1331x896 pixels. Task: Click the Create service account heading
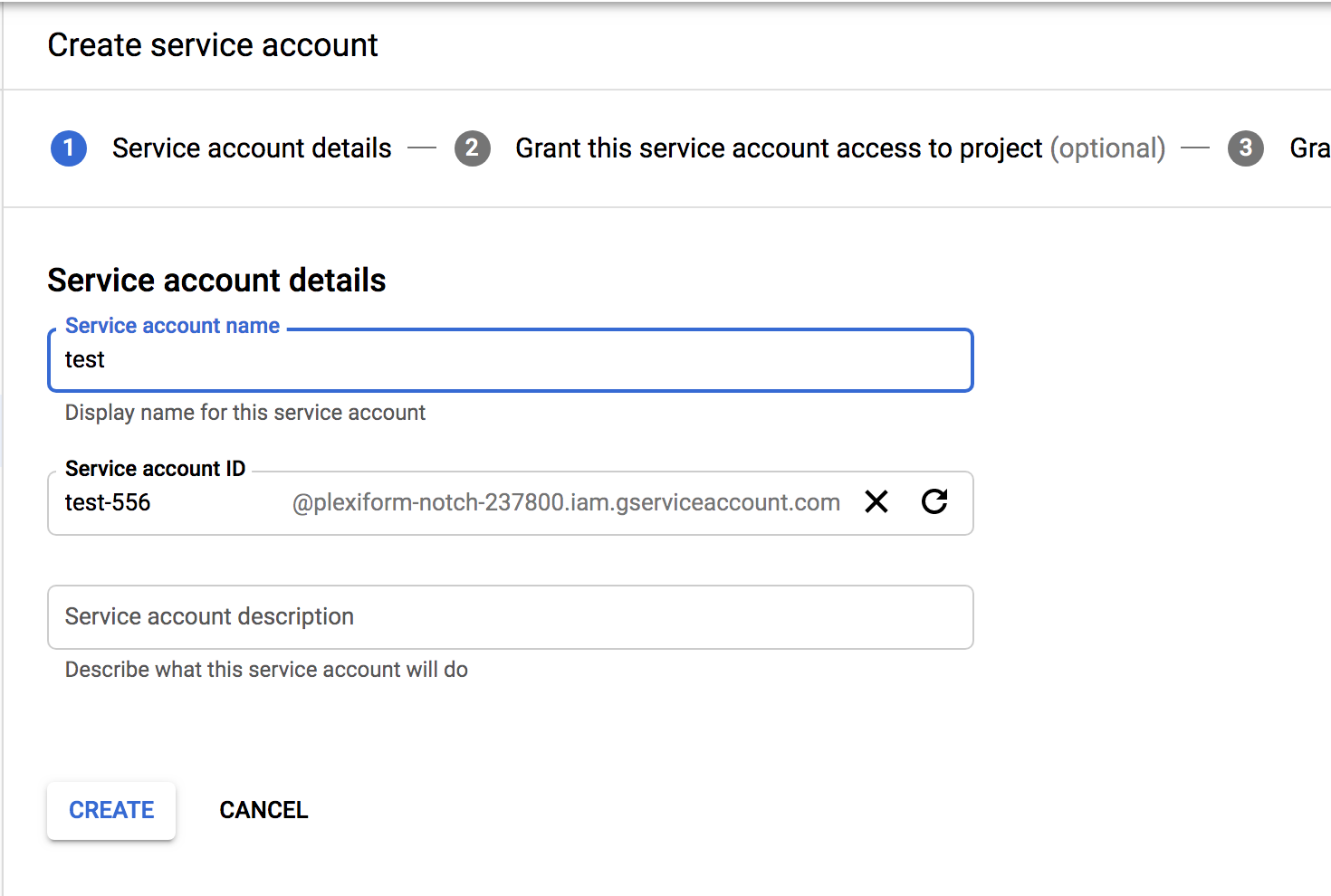point(213,44)
